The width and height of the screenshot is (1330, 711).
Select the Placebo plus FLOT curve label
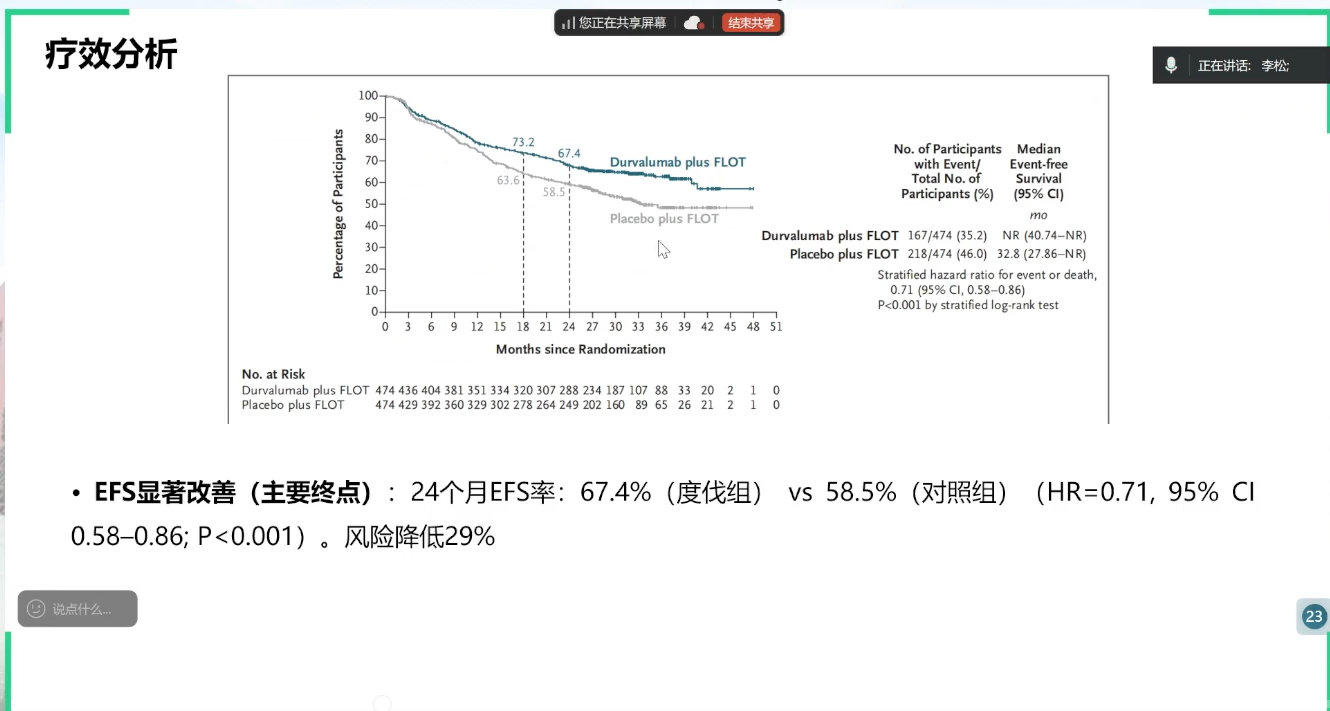click(x=664, y=219)
